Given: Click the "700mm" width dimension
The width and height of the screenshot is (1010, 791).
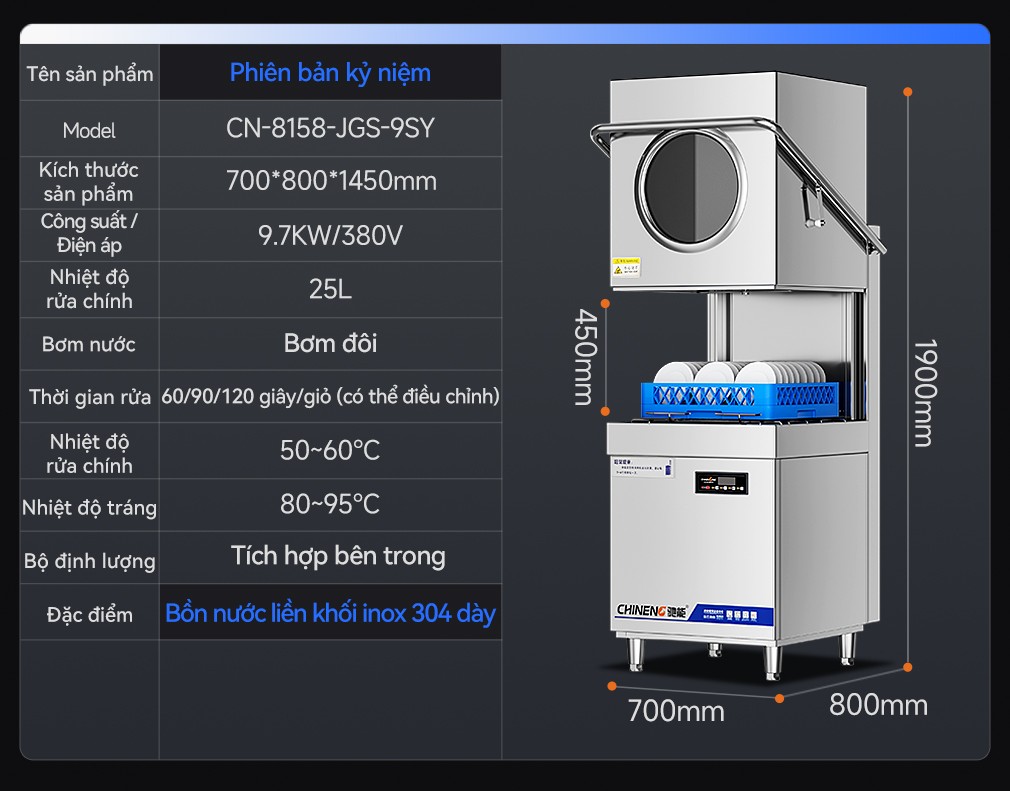Looking at the screenshot, I should pos(676,712).
